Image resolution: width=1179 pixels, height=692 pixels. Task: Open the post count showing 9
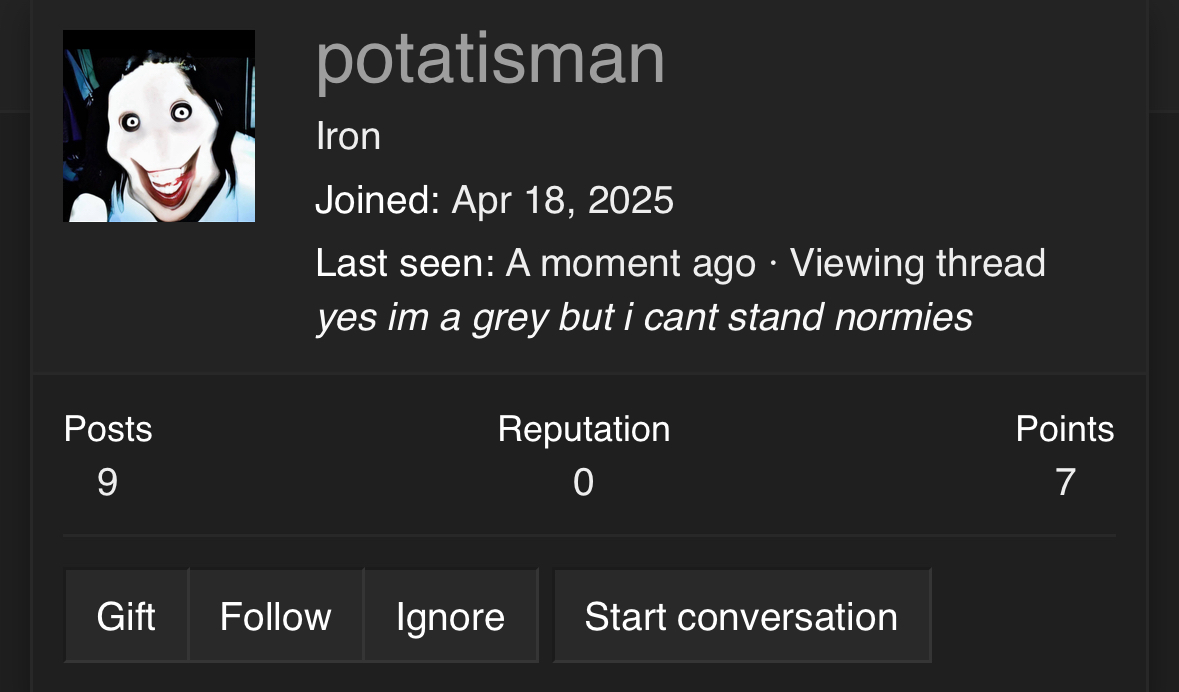point(108,482)
